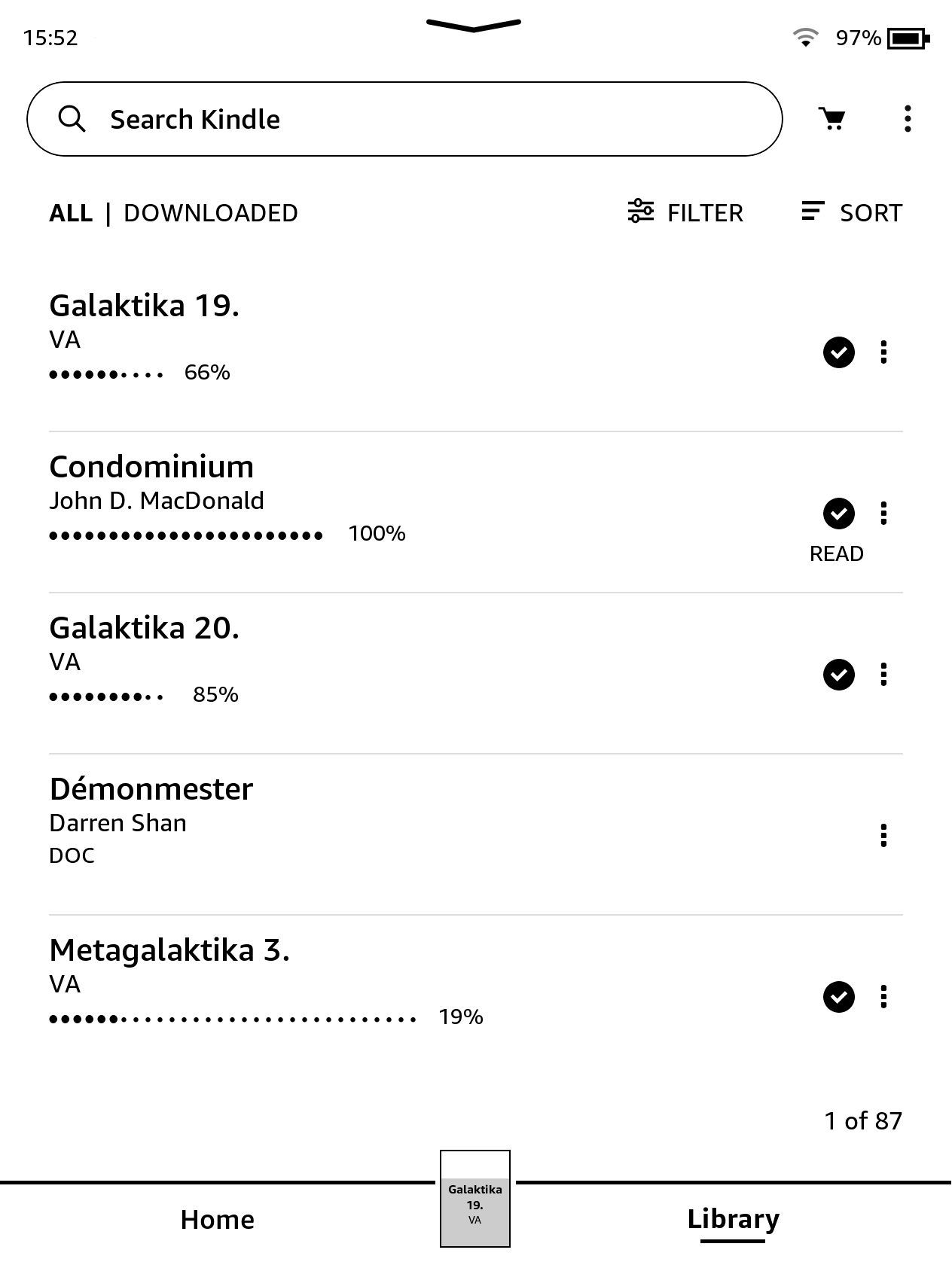Open options menu for Galaktika 19.
952x1265 pixels.
click(x=883, y=352)
